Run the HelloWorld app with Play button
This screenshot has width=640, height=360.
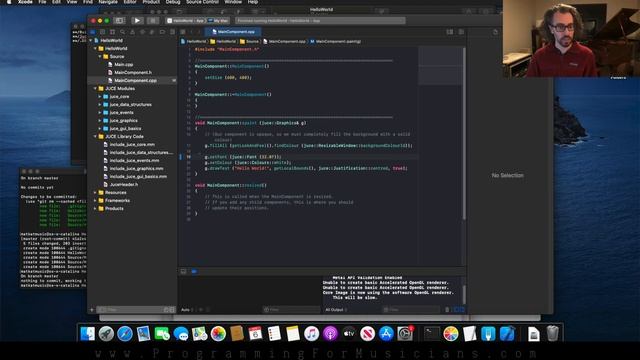pyautogui.click(x=137, y=20)
